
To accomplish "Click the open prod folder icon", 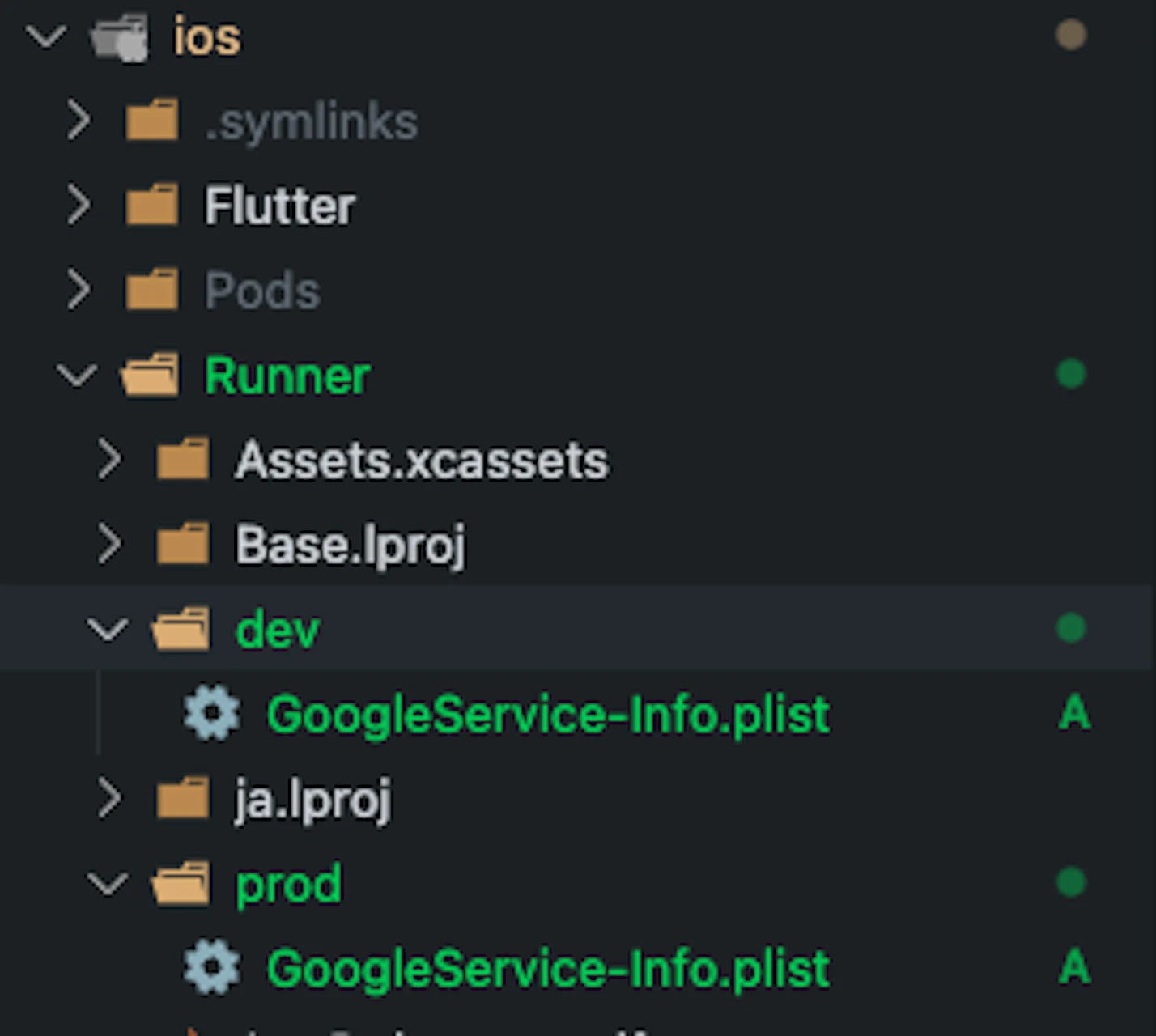I will coord(181,883).
